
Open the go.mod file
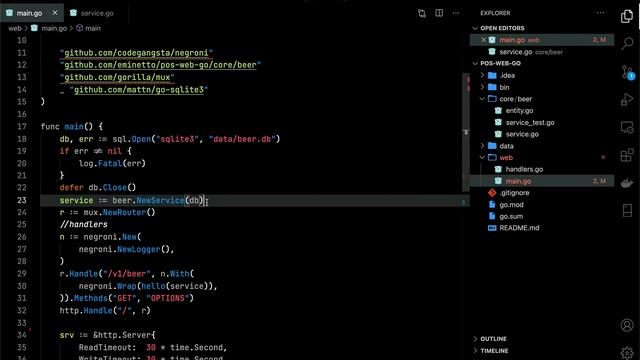pos(511,205)
